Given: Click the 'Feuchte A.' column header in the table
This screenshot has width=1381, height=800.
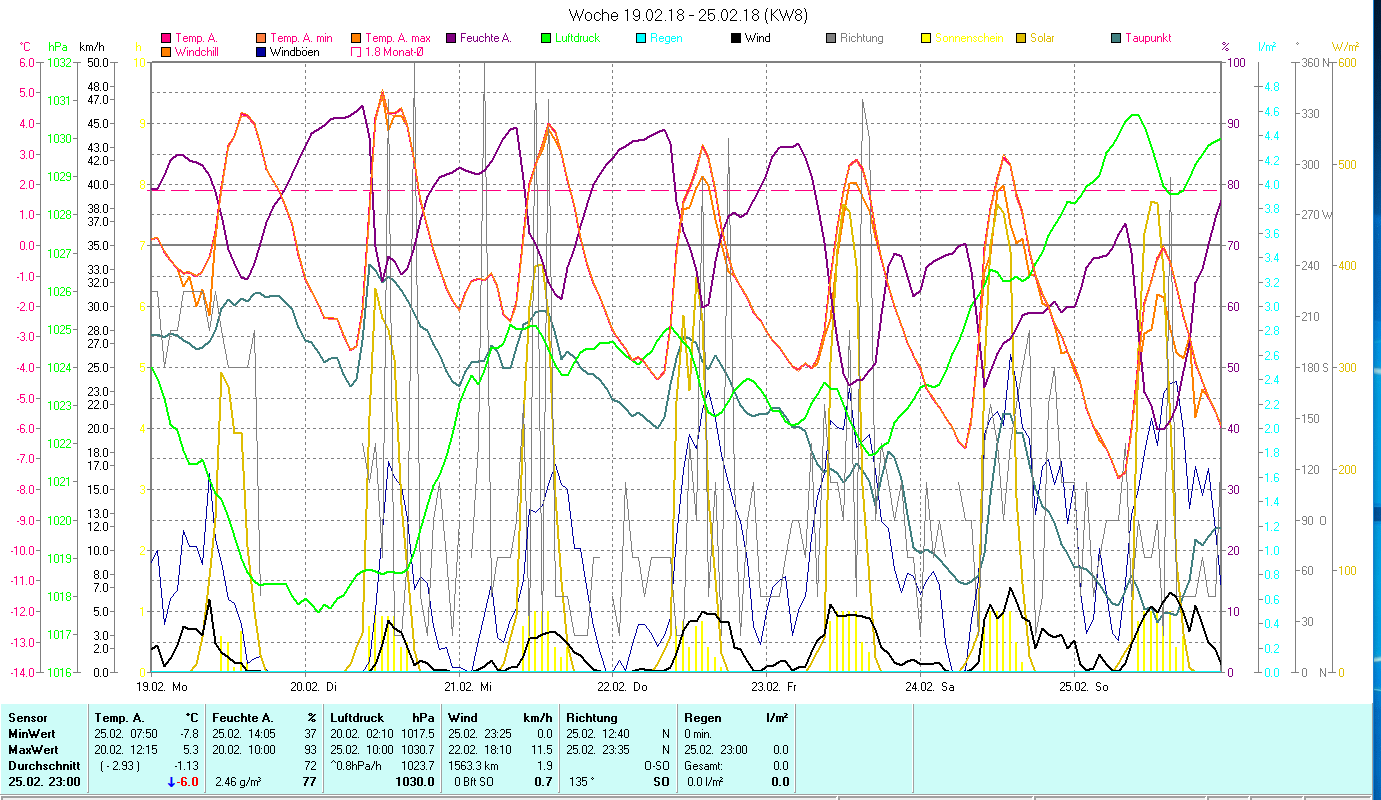Looking at the screenshot, I should [x=244, y=718].
